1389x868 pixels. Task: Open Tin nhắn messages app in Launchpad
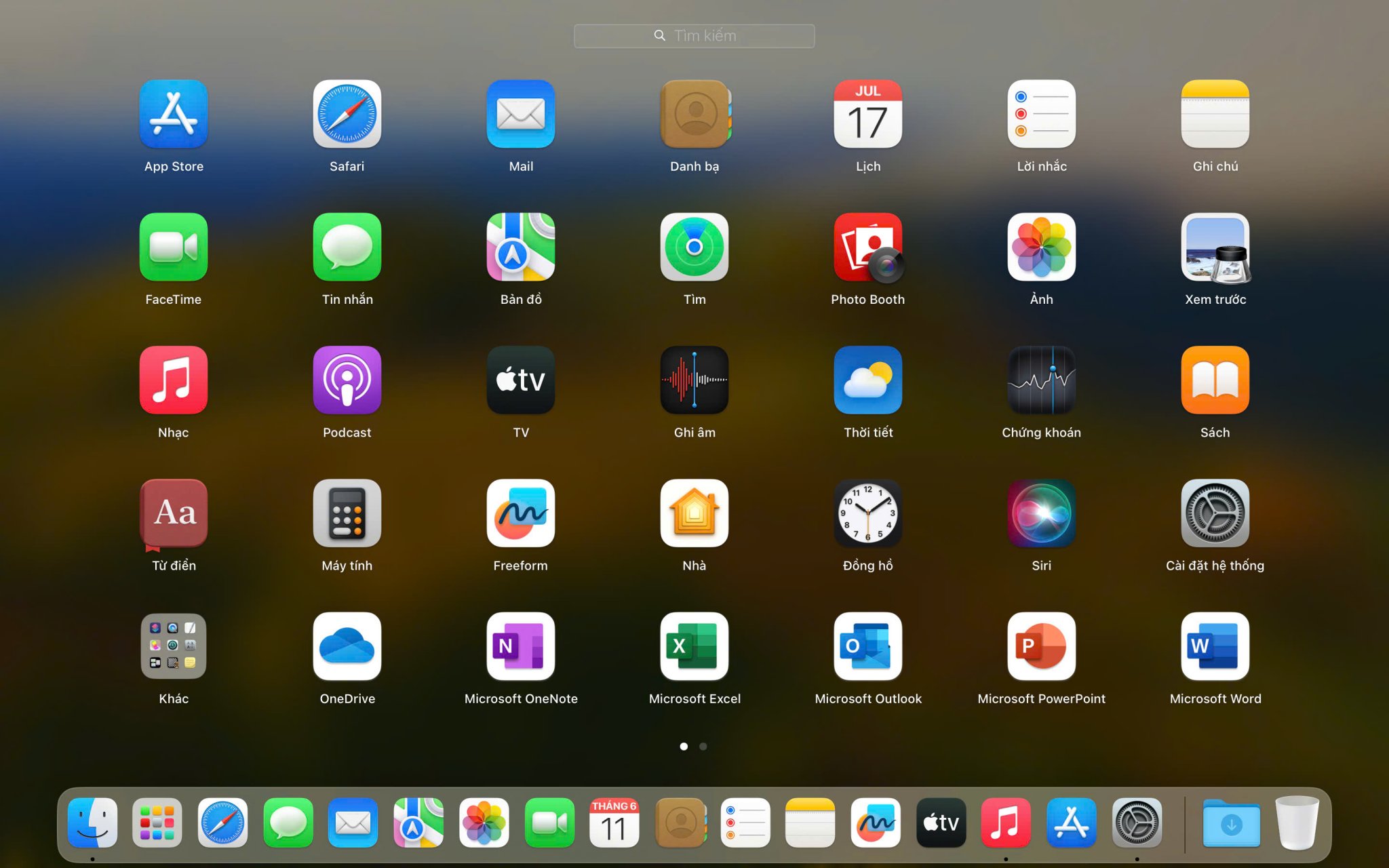click(347, 247)
